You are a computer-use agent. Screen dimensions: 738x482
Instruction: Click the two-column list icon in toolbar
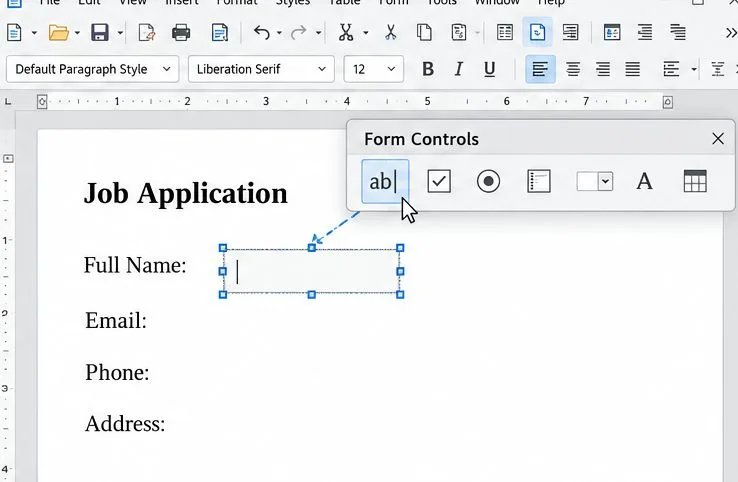(505, 32)
